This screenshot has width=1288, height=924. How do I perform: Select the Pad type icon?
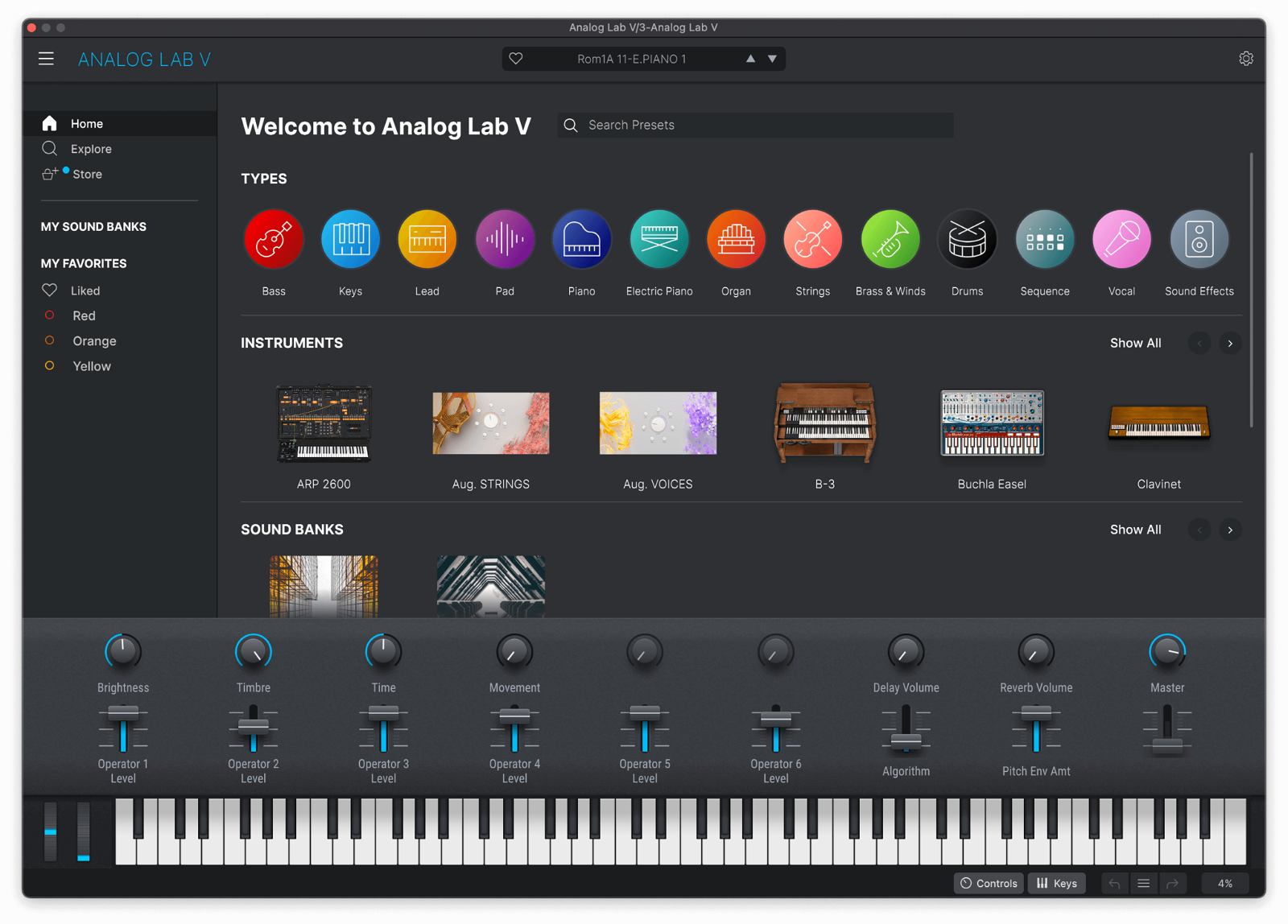coord(505,239)
